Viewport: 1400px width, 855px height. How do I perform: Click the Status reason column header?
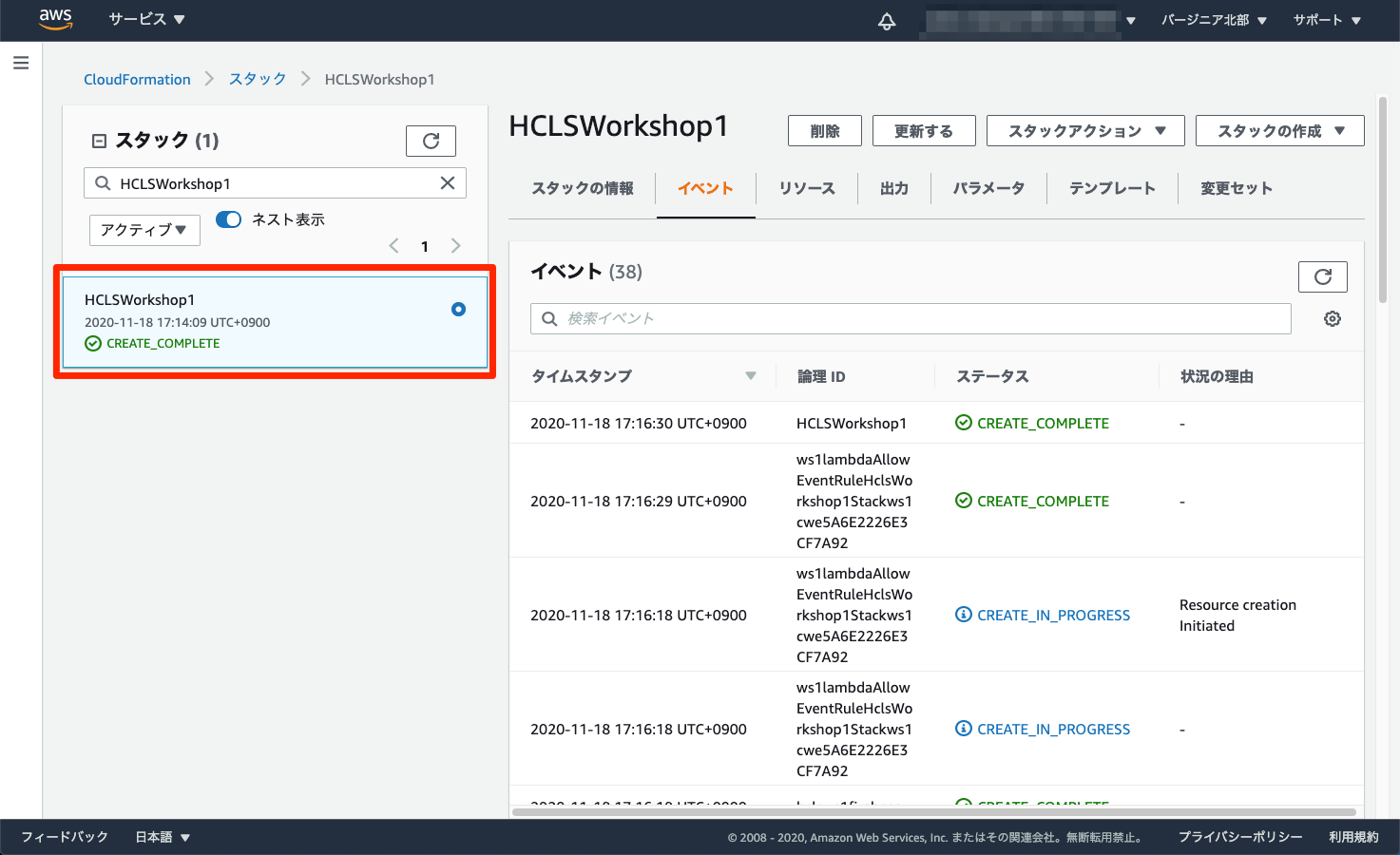[x=1217, y=377]
